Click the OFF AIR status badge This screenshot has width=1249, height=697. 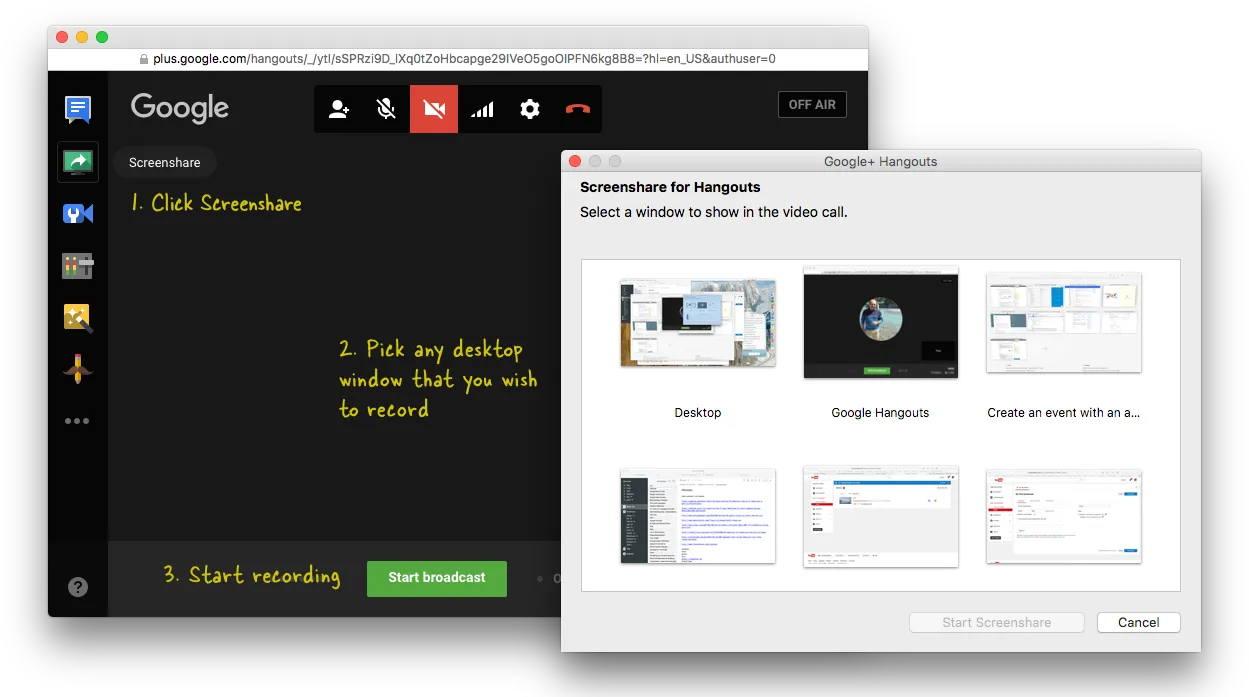tap(812, 104)
